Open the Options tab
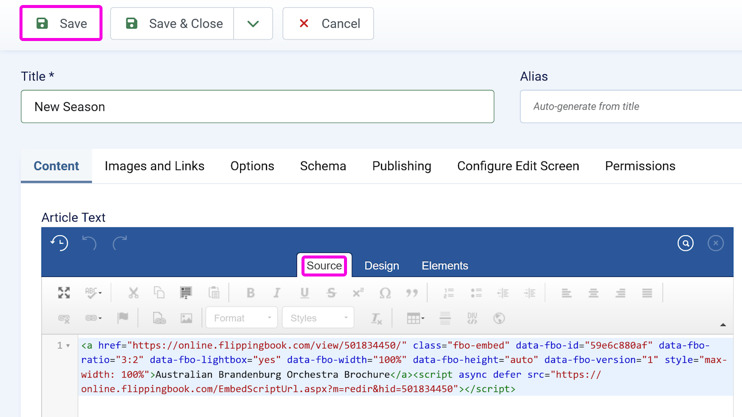The width and height of the screenshot is (742, 417). 252,166
